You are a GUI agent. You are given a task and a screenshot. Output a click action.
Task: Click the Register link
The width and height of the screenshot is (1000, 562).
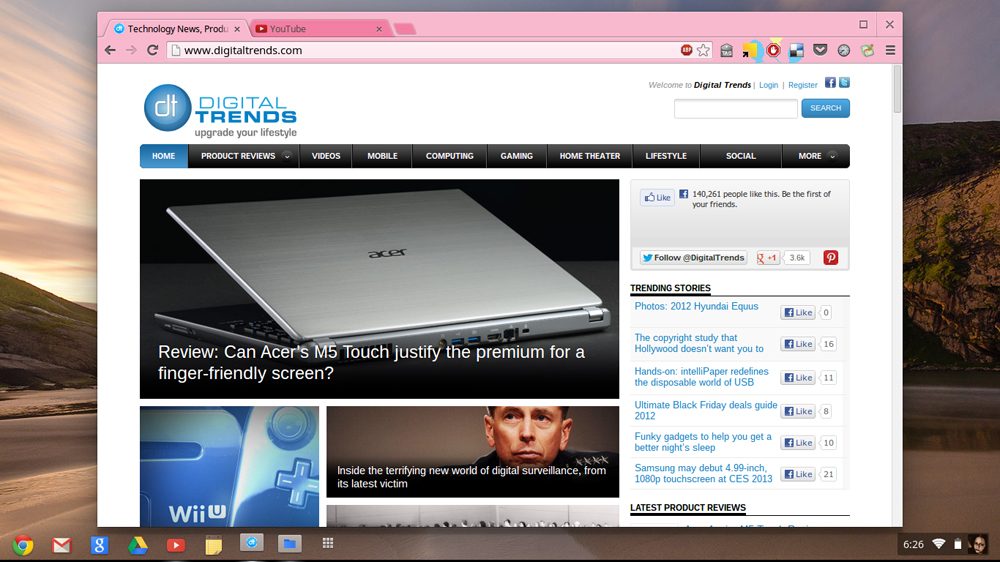(802, 85)
